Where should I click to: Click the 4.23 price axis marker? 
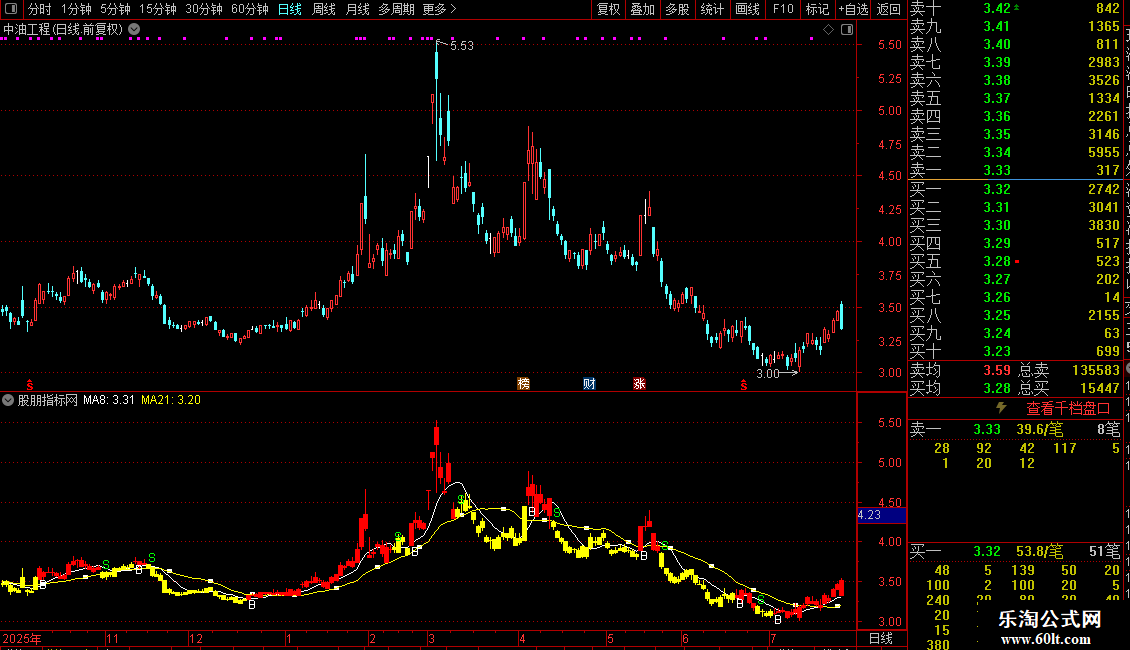click(x=881, y=515)
